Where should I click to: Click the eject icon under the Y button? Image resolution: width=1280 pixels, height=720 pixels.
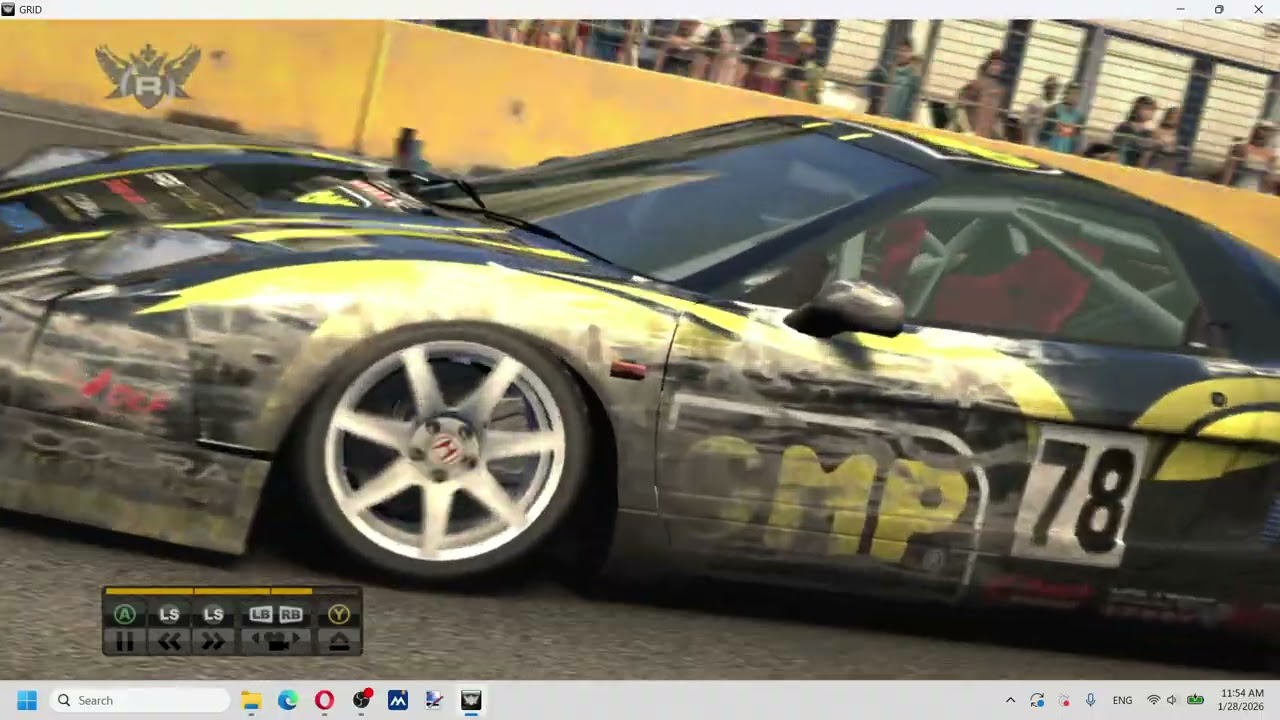point(339,642)
